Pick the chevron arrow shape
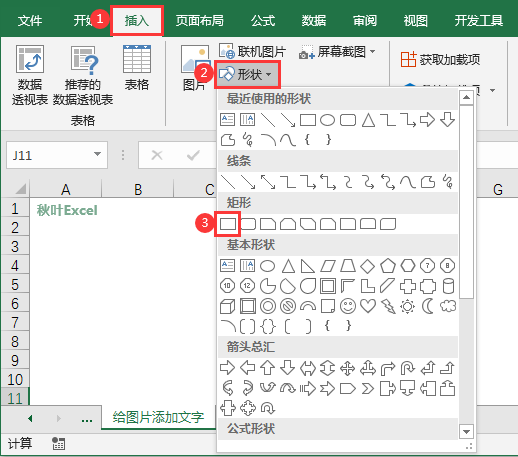 [368, 389]
